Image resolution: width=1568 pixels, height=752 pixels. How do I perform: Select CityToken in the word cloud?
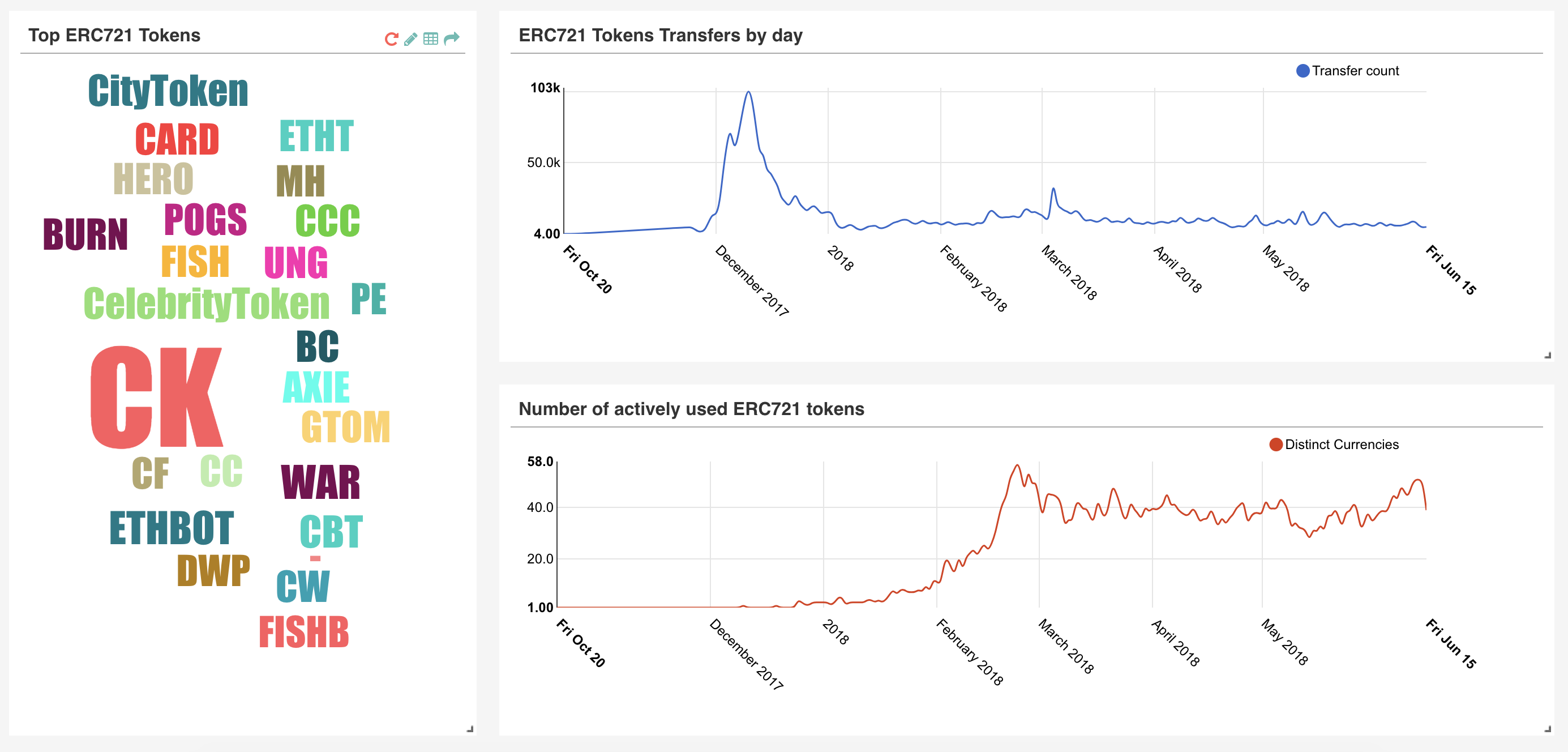coord(168,91)
